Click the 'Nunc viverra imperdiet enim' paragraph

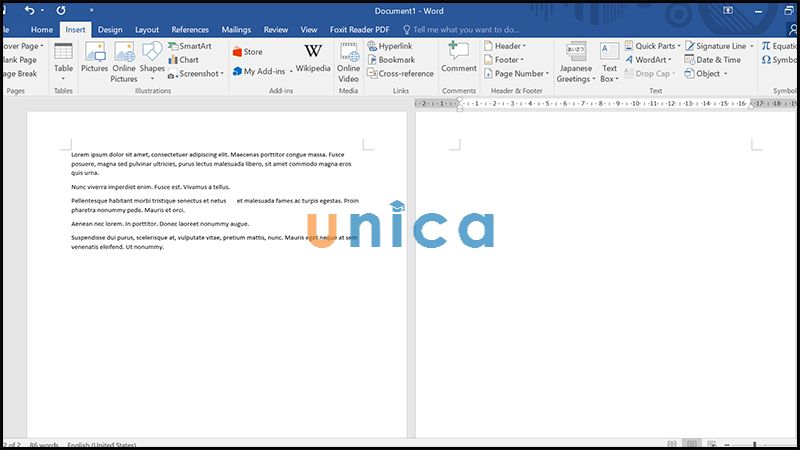(x=151, y=187)
